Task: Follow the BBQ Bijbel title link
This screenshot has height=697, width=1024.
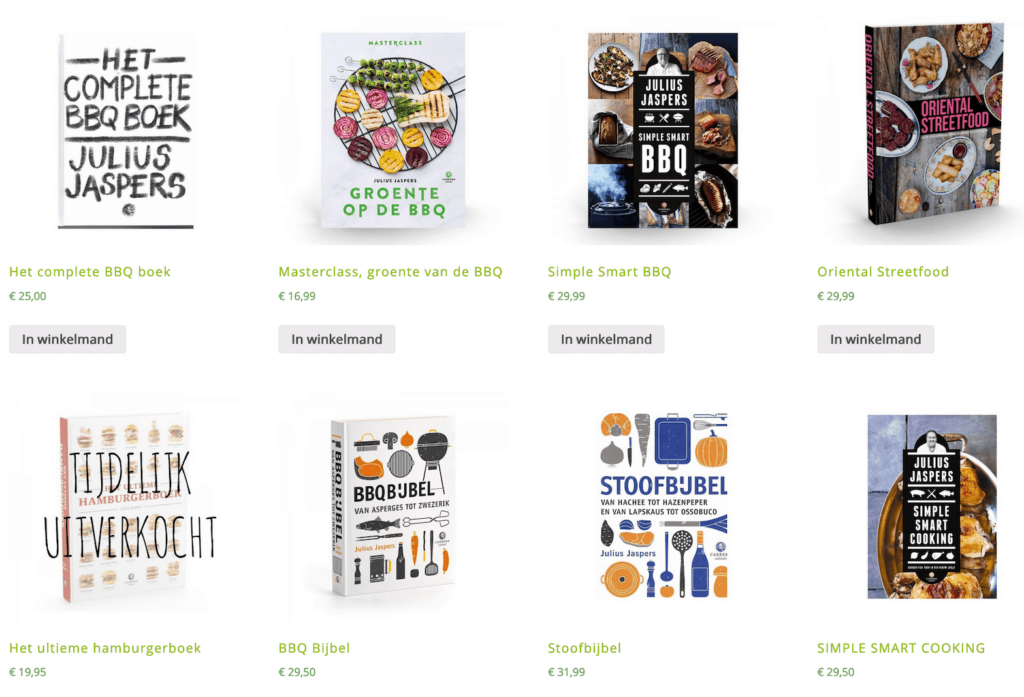Action: (x=314, y=648)
